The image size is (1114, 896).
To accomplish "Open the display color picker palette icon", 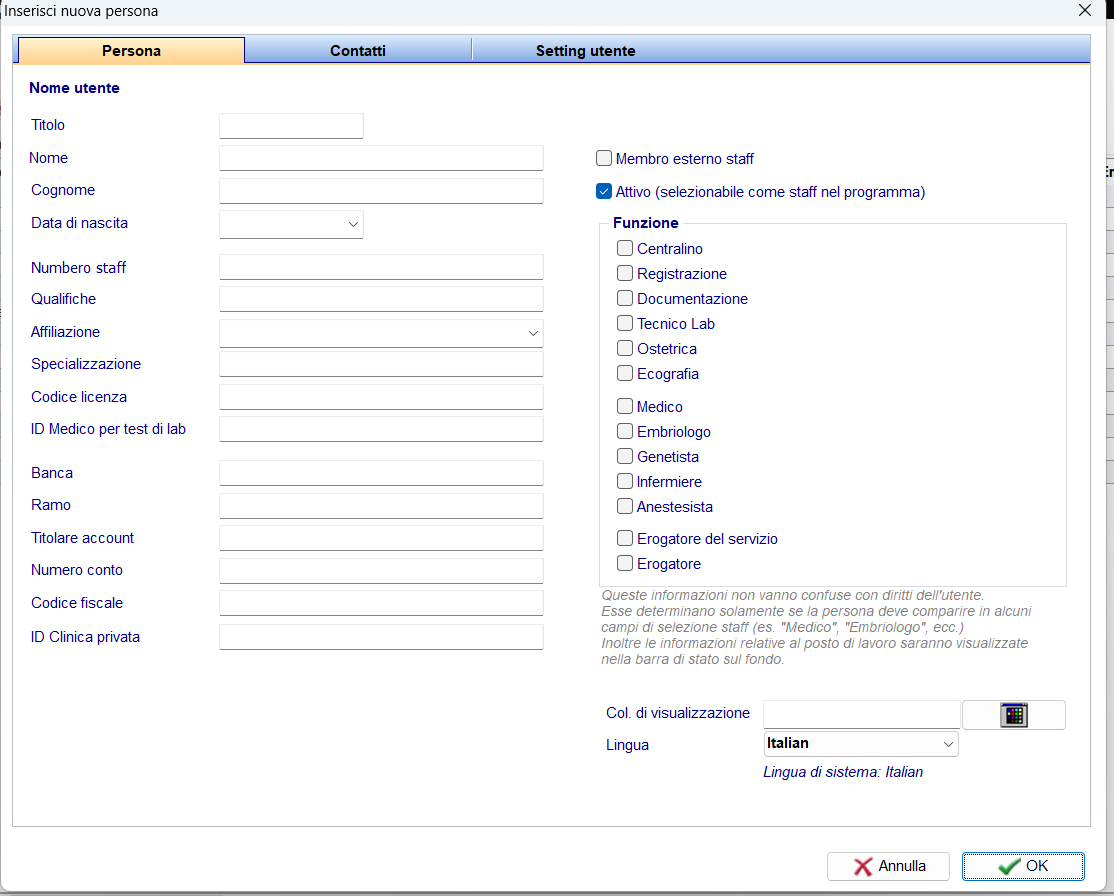I will click(1014, 715).
